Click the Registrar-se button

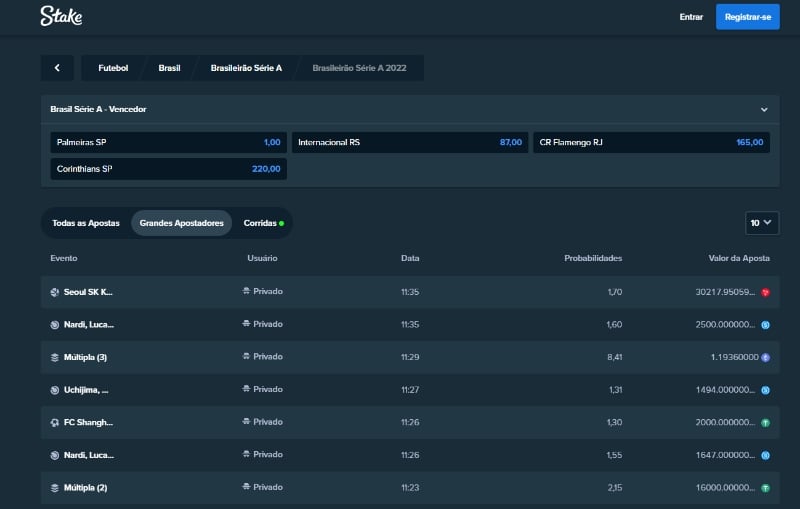point(747,17)
